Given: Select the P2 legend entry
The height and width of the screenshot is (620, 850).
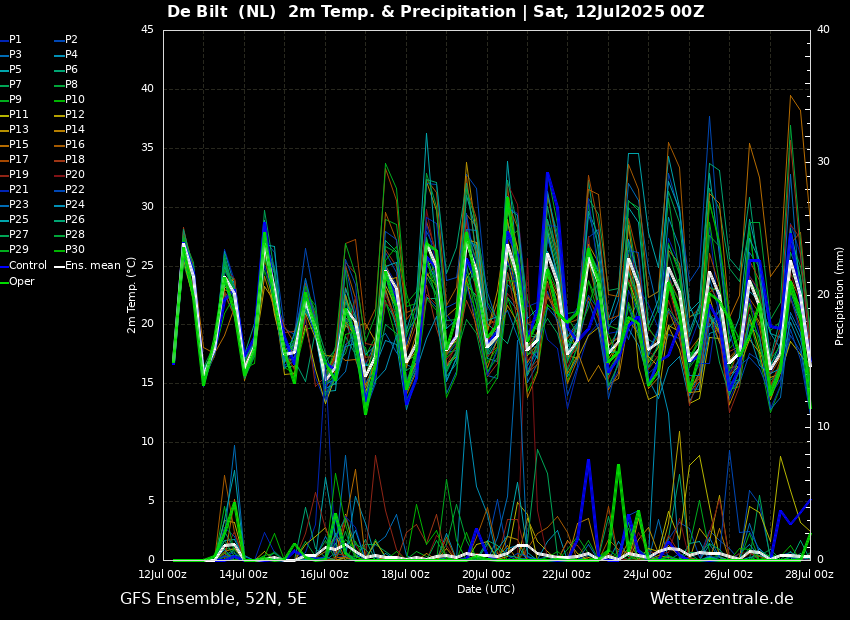Looking at the screenshot, I should pos(71,40).
